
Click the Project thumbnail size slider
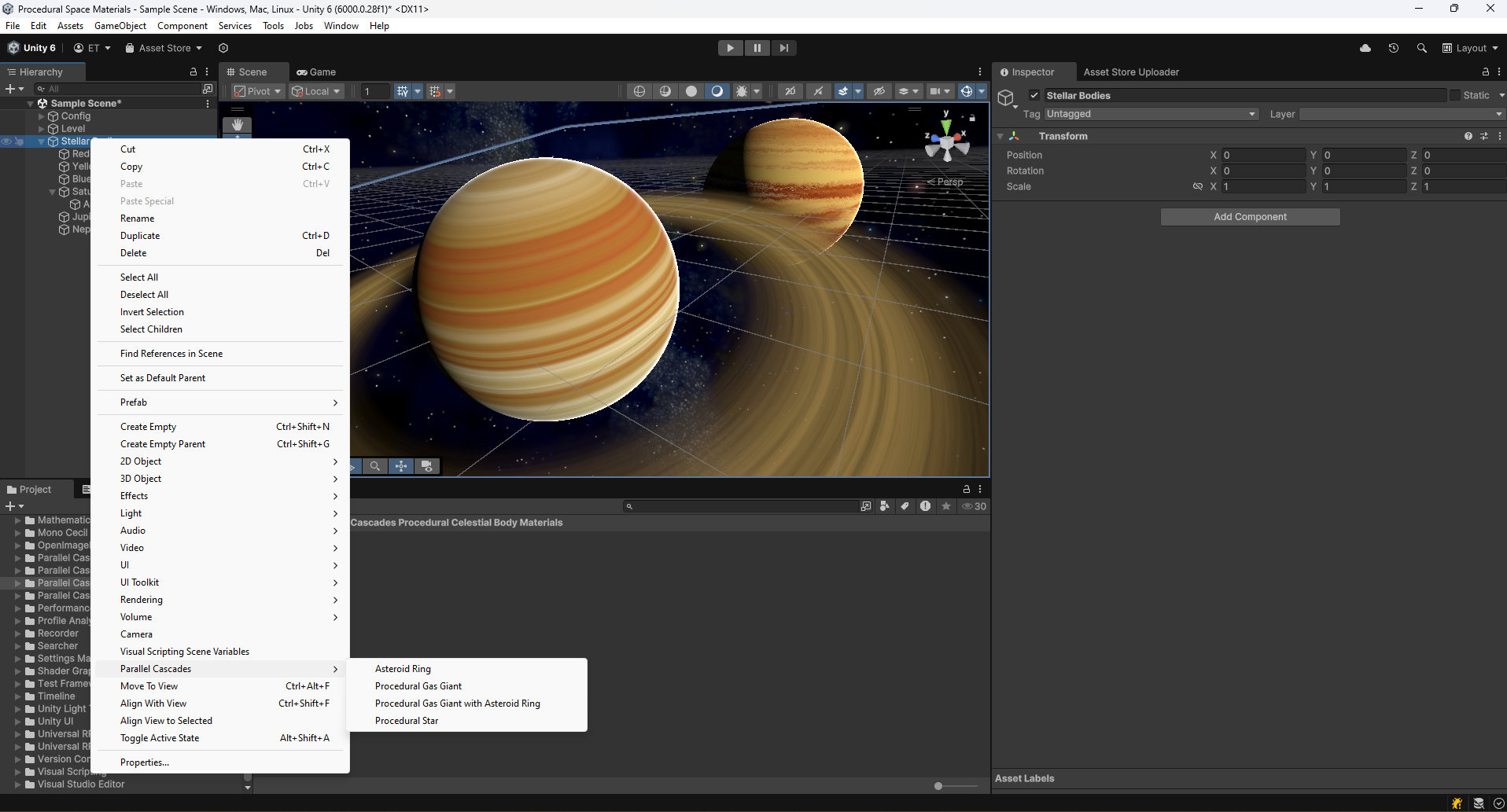[x=938, y=786]
